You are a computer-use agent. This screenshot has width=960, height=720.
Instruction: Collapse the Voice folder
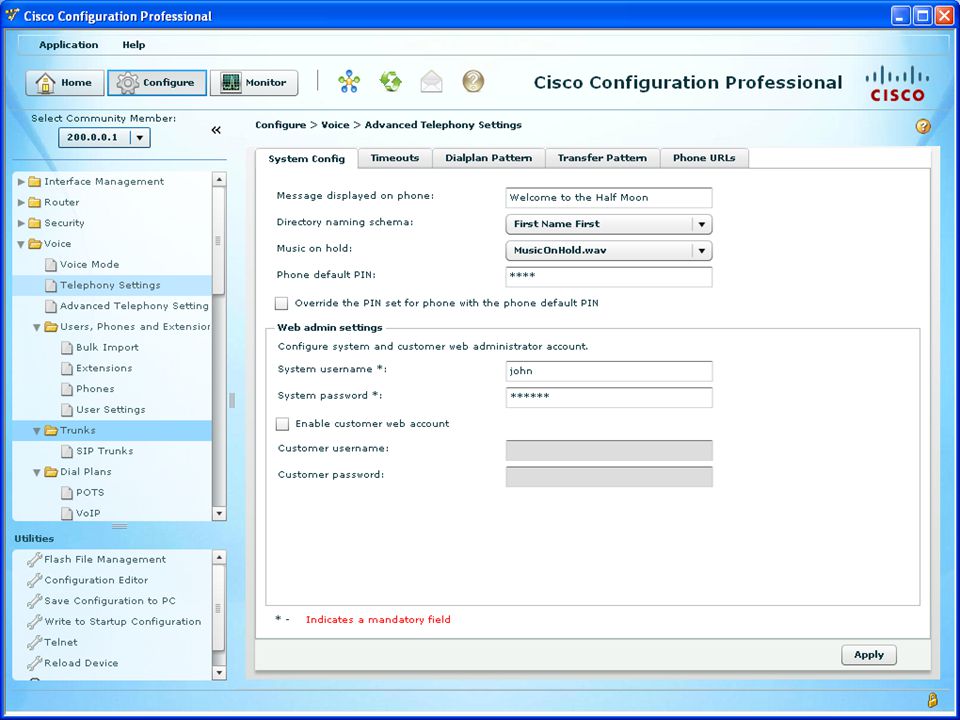[21, 244]
